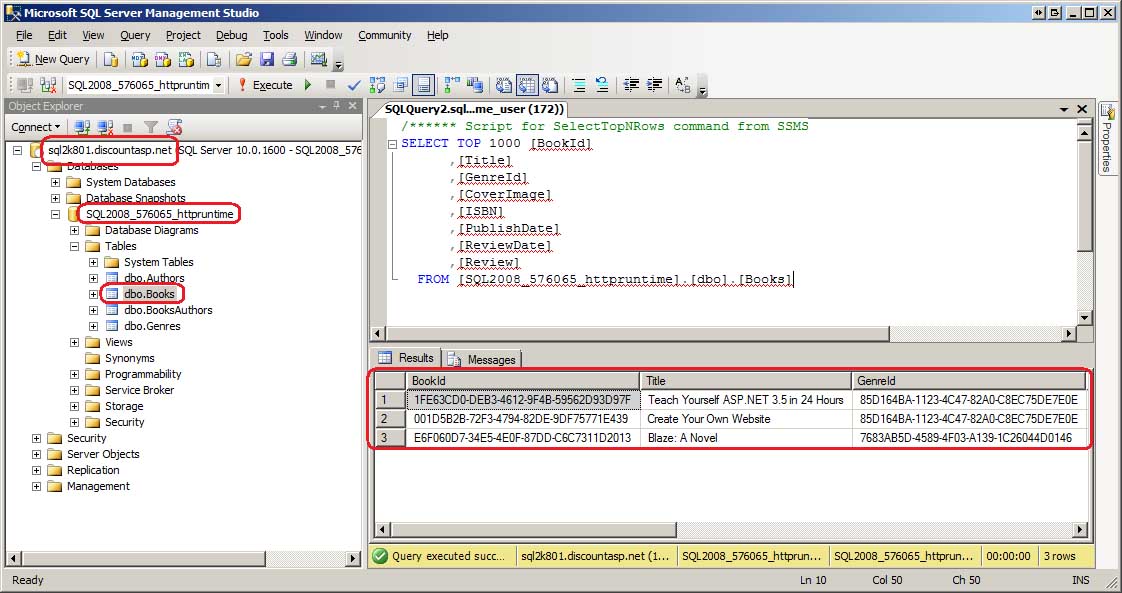Expand the Security node under the server
This screenshot has width=1122, height=593.
coord(37,438)
